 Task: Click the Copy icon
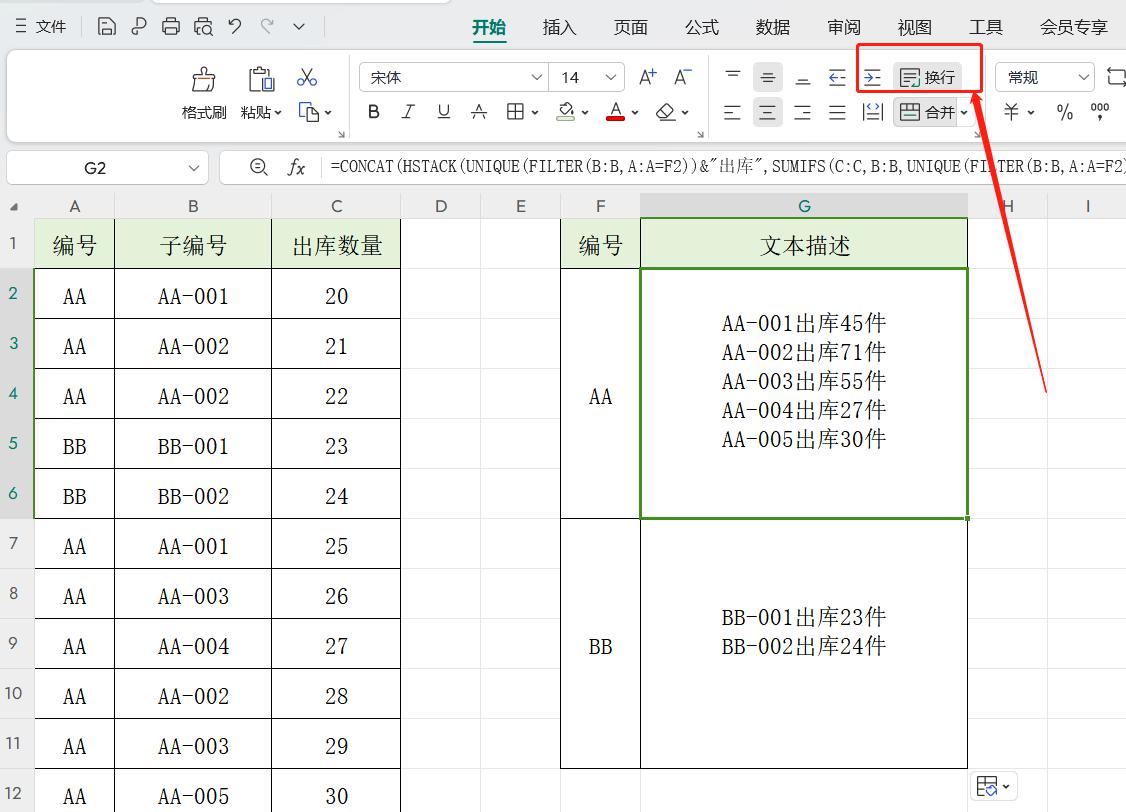[308, 112]
